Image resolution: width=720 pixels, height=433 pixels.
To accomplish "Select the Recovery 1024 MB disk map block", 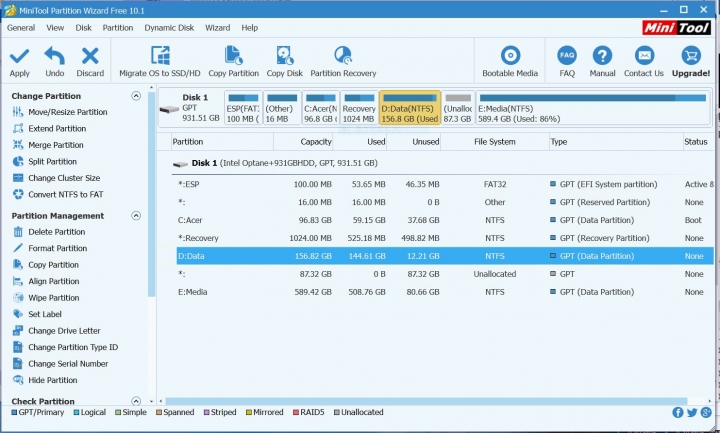I will tap(359, 108).
